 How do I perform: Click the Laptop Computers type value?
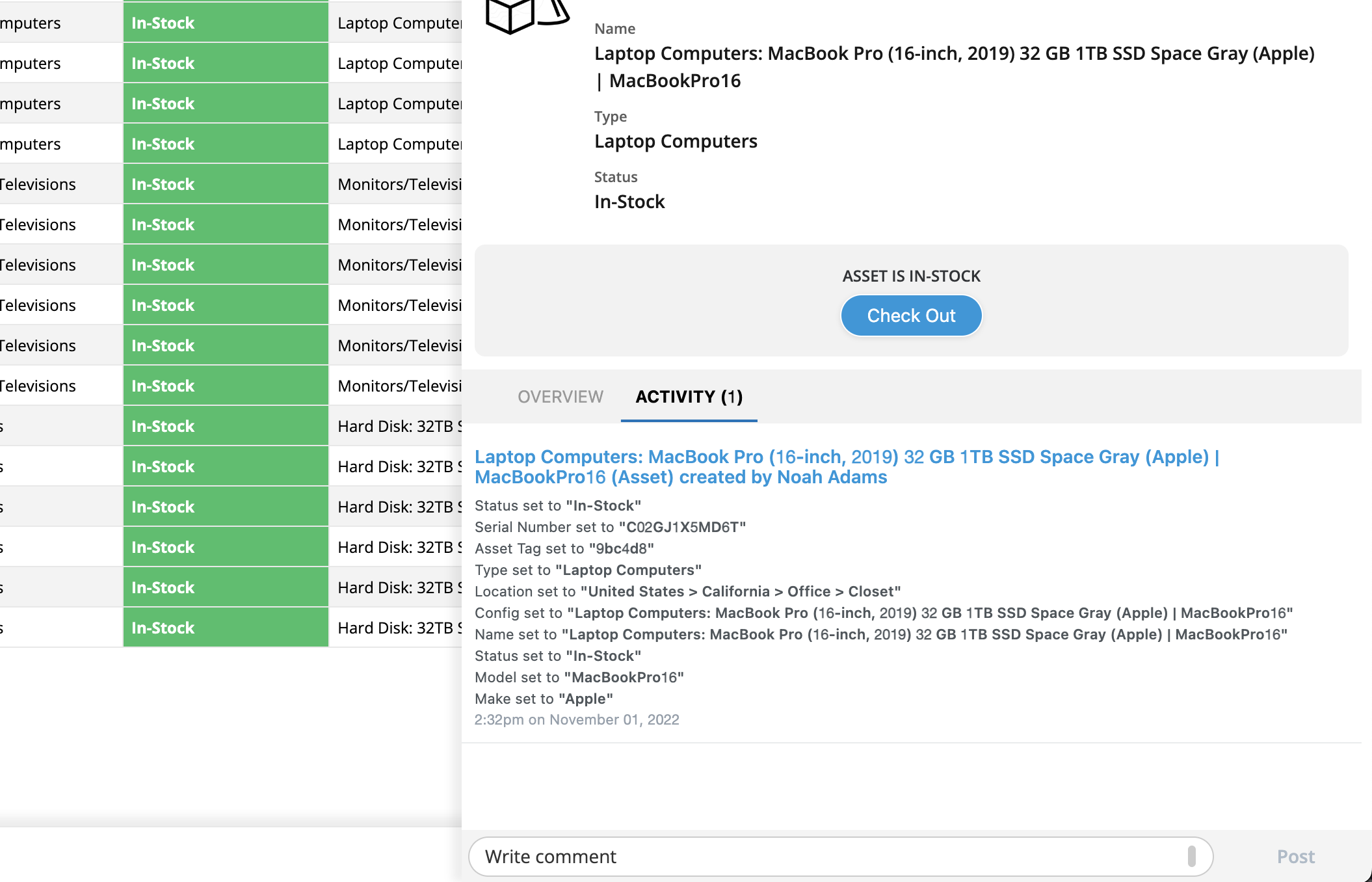pyautogui.click(x=676, y=141)
